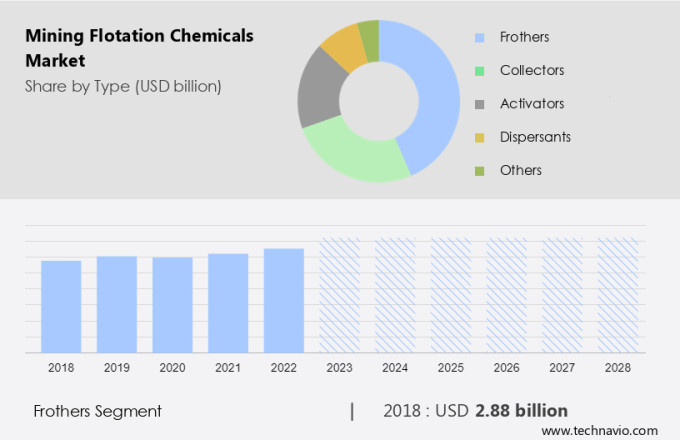
Task: Click the yellow Dispersants legend swatch
Action: coord(479,137)
